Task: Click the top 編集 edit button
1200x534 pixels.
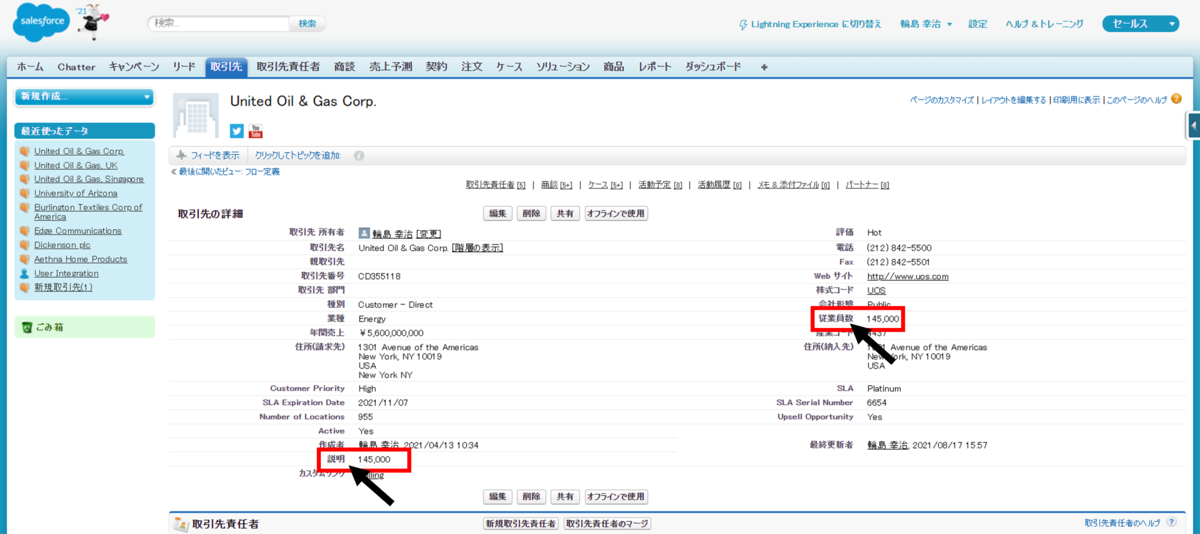Action: [498, 213]
